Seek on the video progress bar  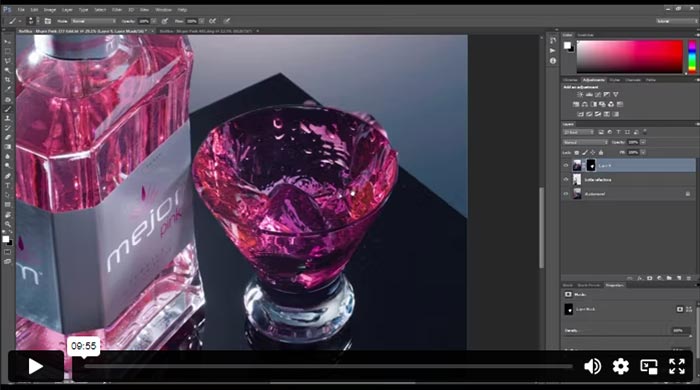coord(328,366)
